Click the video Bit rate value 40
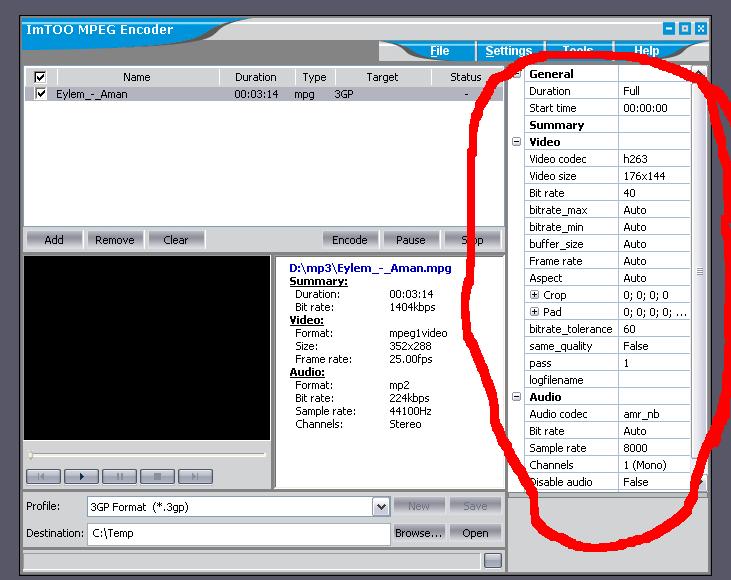The height and width of the screenshot is (580, 731). click(x=654, y=193)
